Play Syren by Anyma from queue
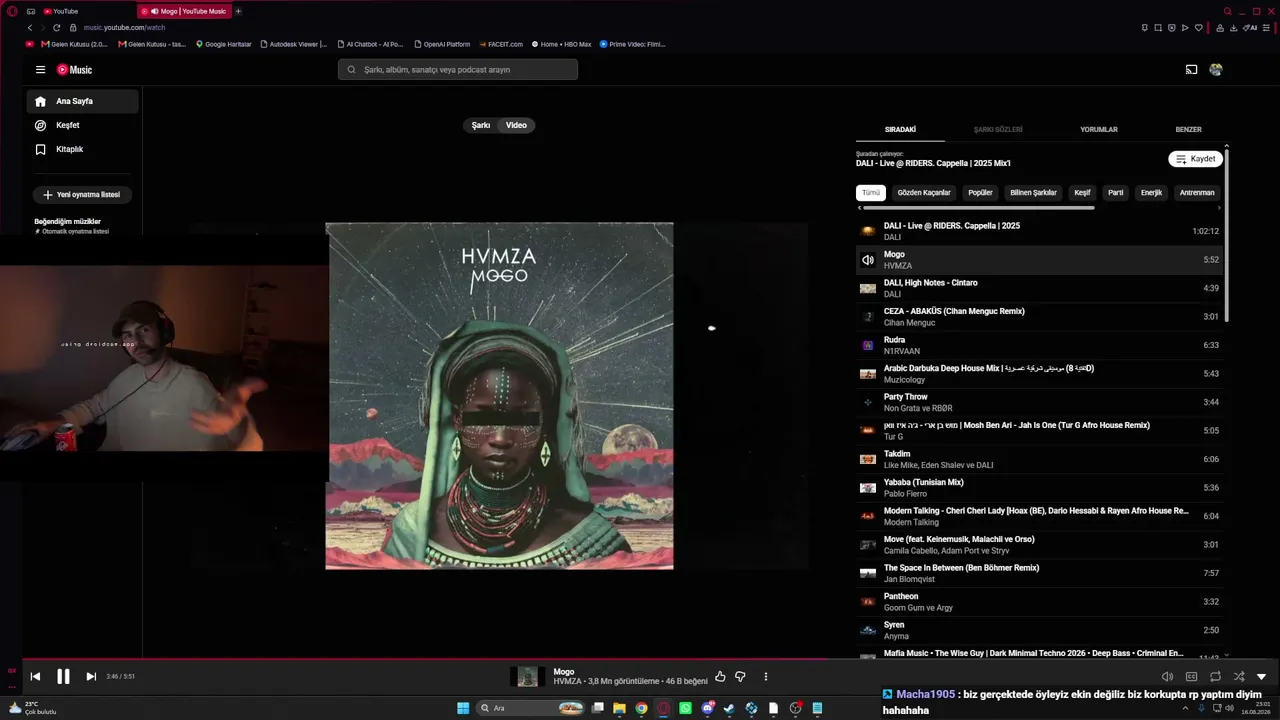This screenshot has height=720, width=1280. tap(1039, 630)
